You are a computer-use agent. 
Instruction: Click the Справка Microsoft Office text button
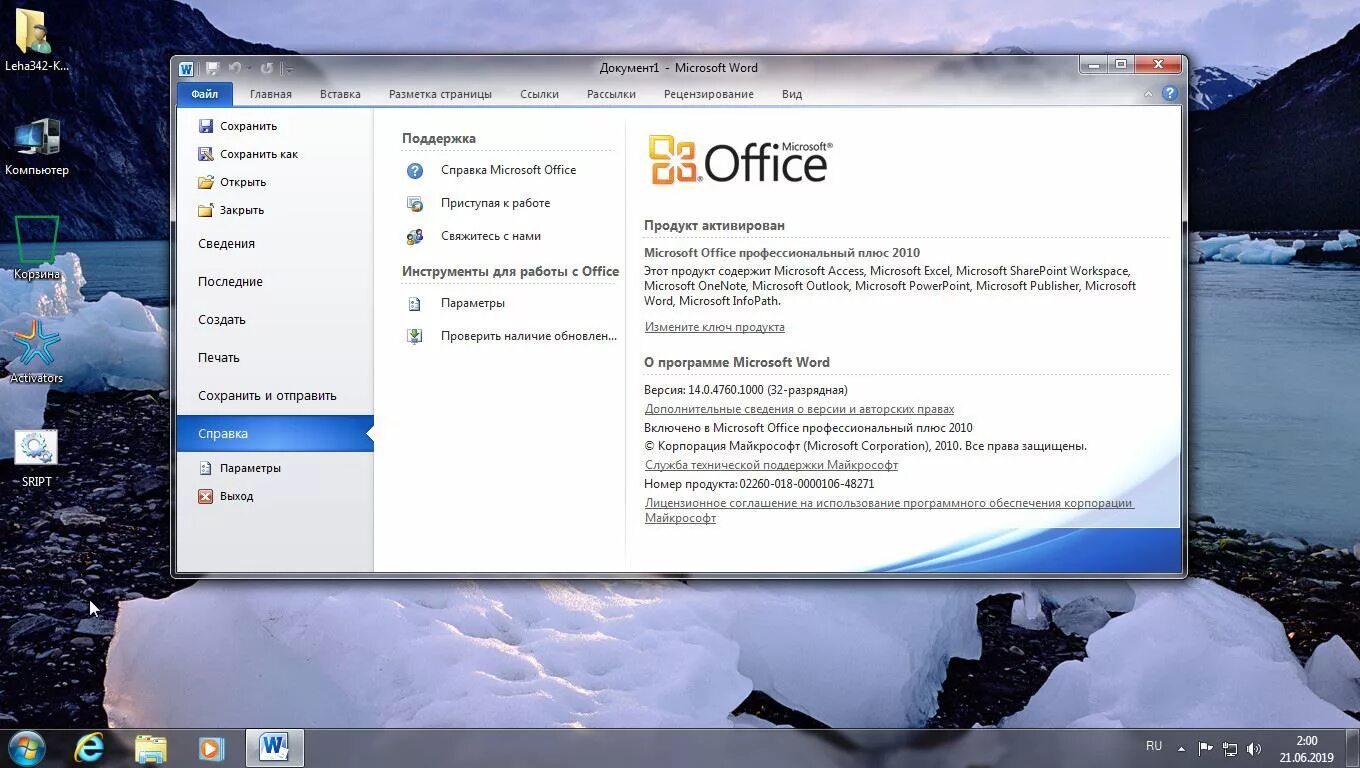click(x=508, y=170)
